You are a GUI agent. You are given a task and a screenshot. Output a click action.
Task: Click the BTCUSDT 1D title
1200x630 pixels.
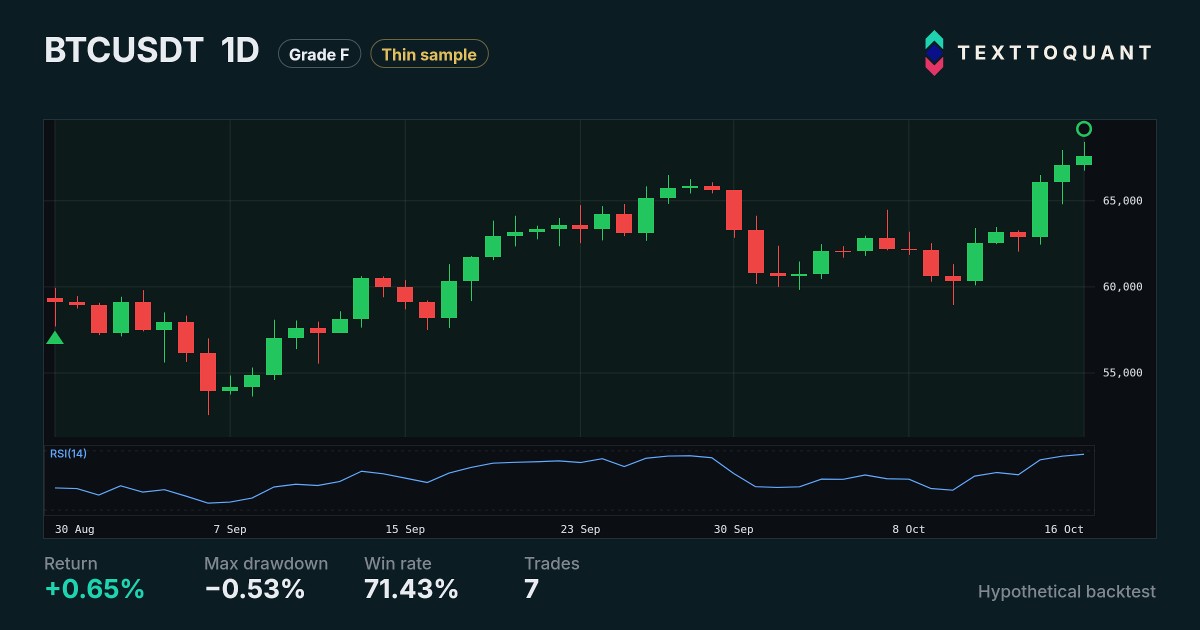[x=152, y=52]
